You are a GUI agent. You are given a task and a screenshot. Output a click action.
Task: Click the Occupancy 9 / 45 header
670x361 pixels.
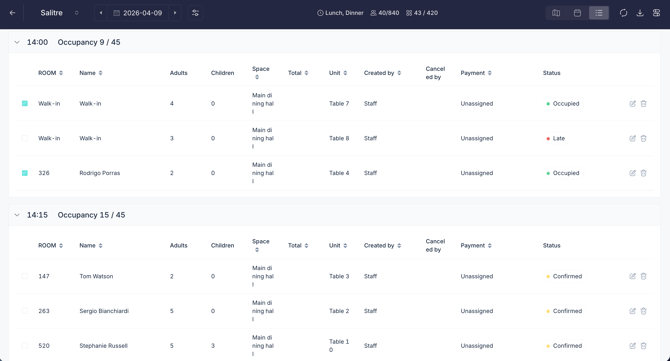tap(89, 42)
